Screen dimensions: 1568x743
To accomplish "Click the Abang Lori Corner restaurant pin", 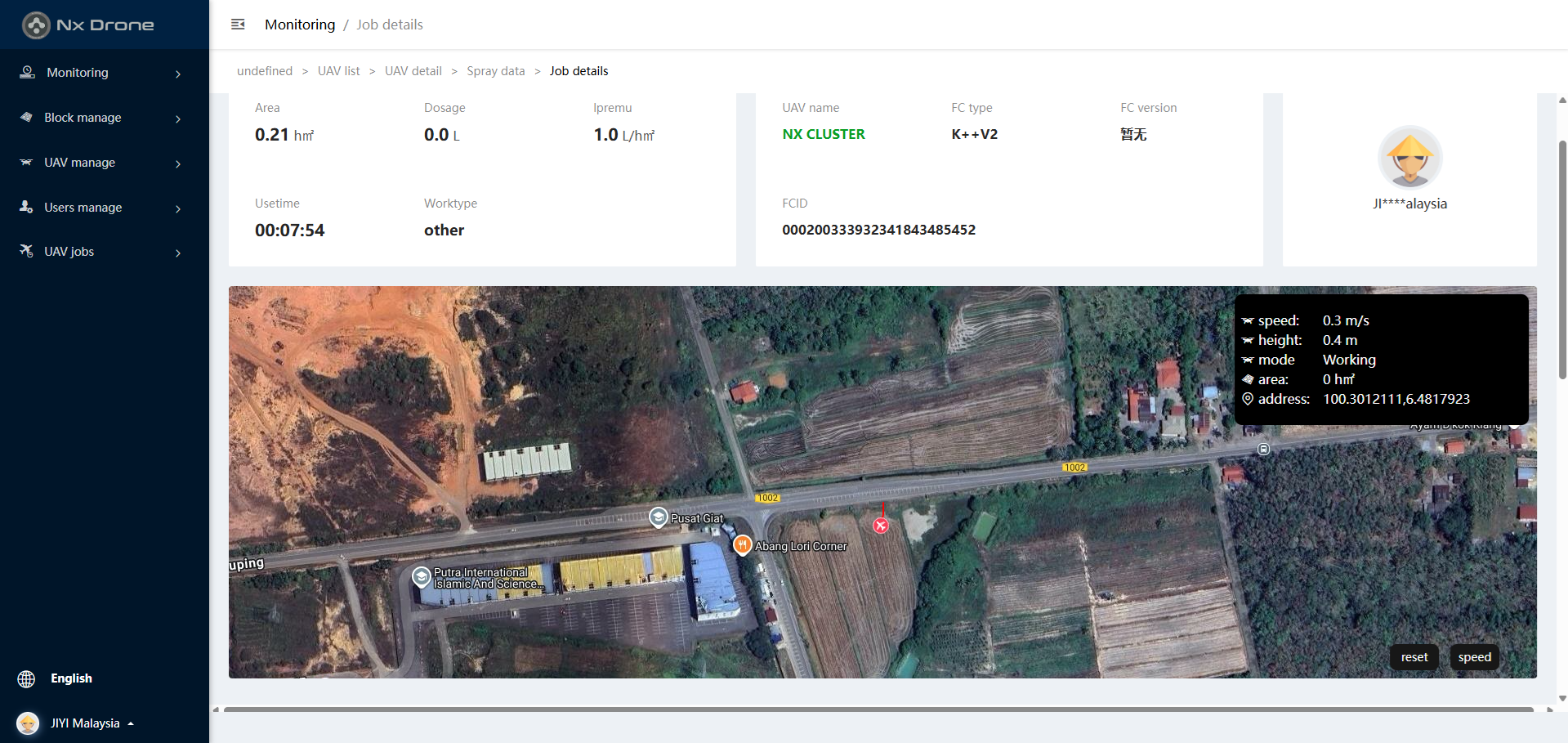I will [742, 545].
